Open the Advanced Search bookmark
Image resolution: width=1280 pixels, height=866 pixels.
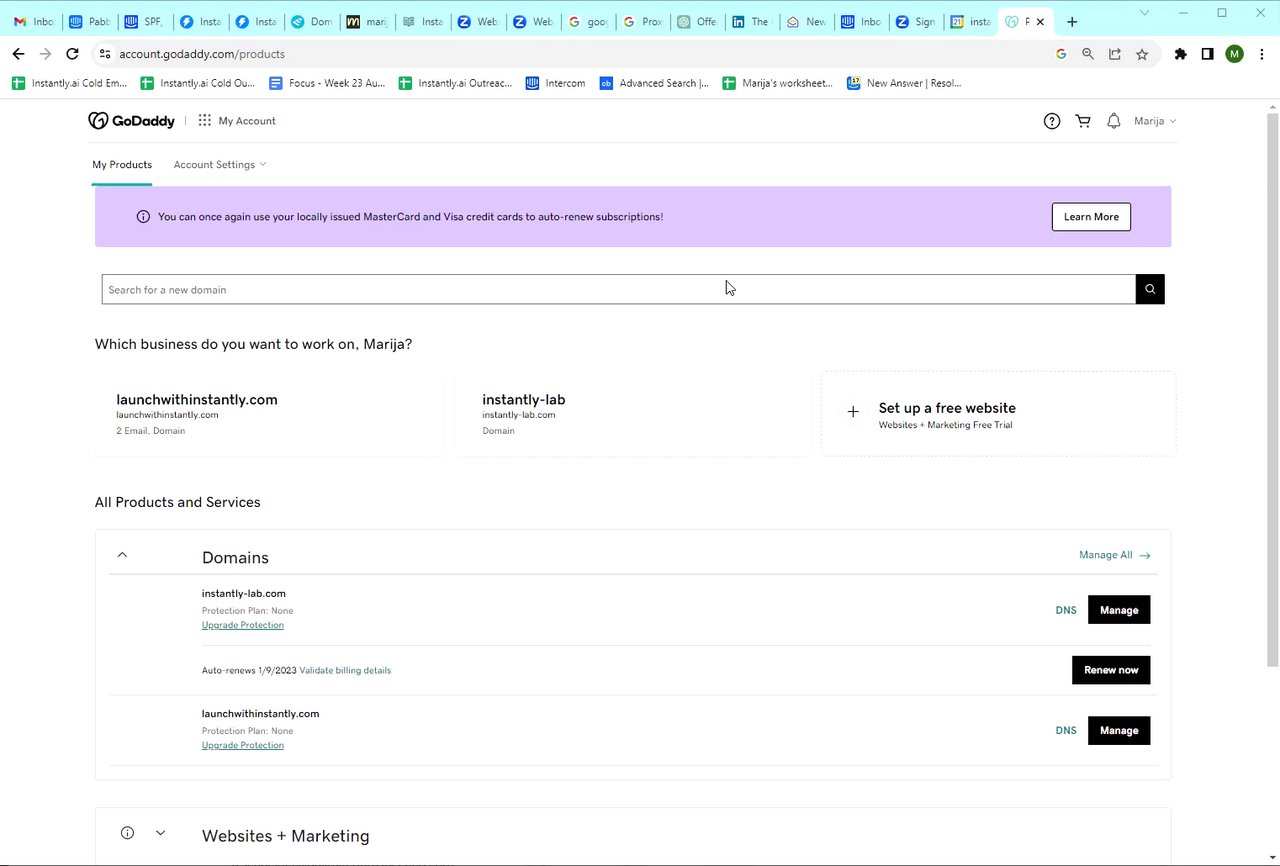tap(655, 83)
